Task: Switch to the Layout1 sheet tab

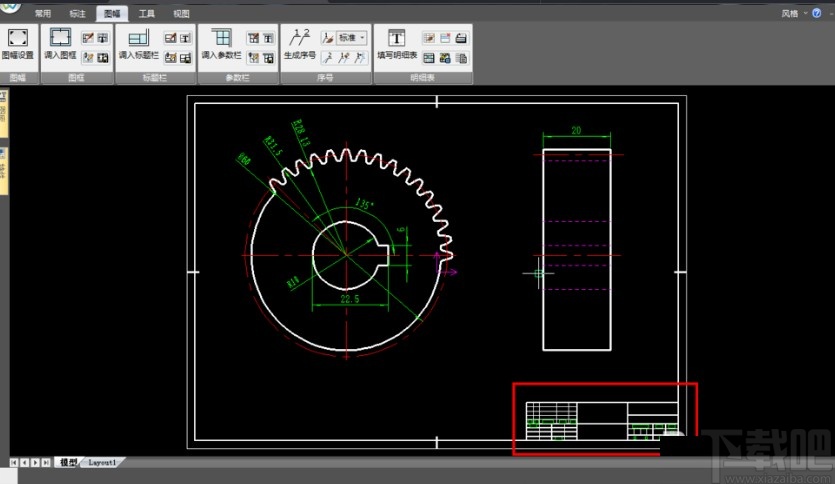Action: [103, 463]
